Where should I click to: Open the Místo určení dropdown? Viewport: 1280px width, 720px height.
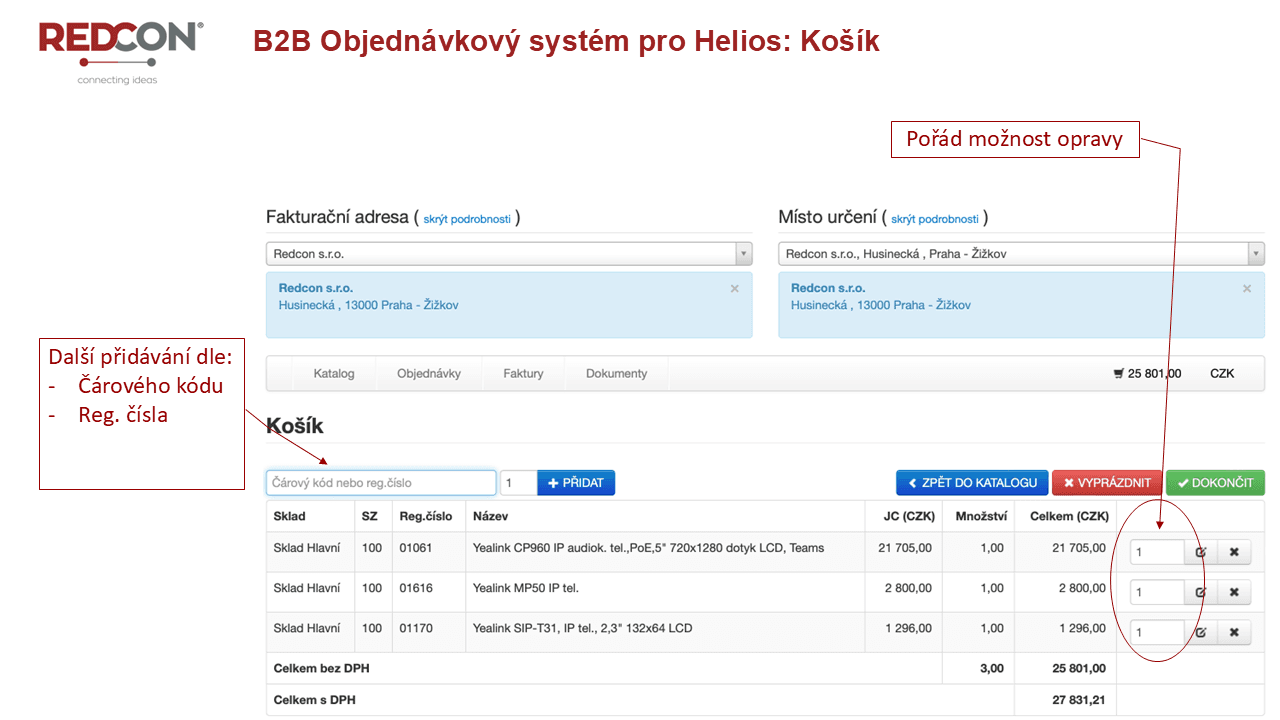click(1021, 254)
